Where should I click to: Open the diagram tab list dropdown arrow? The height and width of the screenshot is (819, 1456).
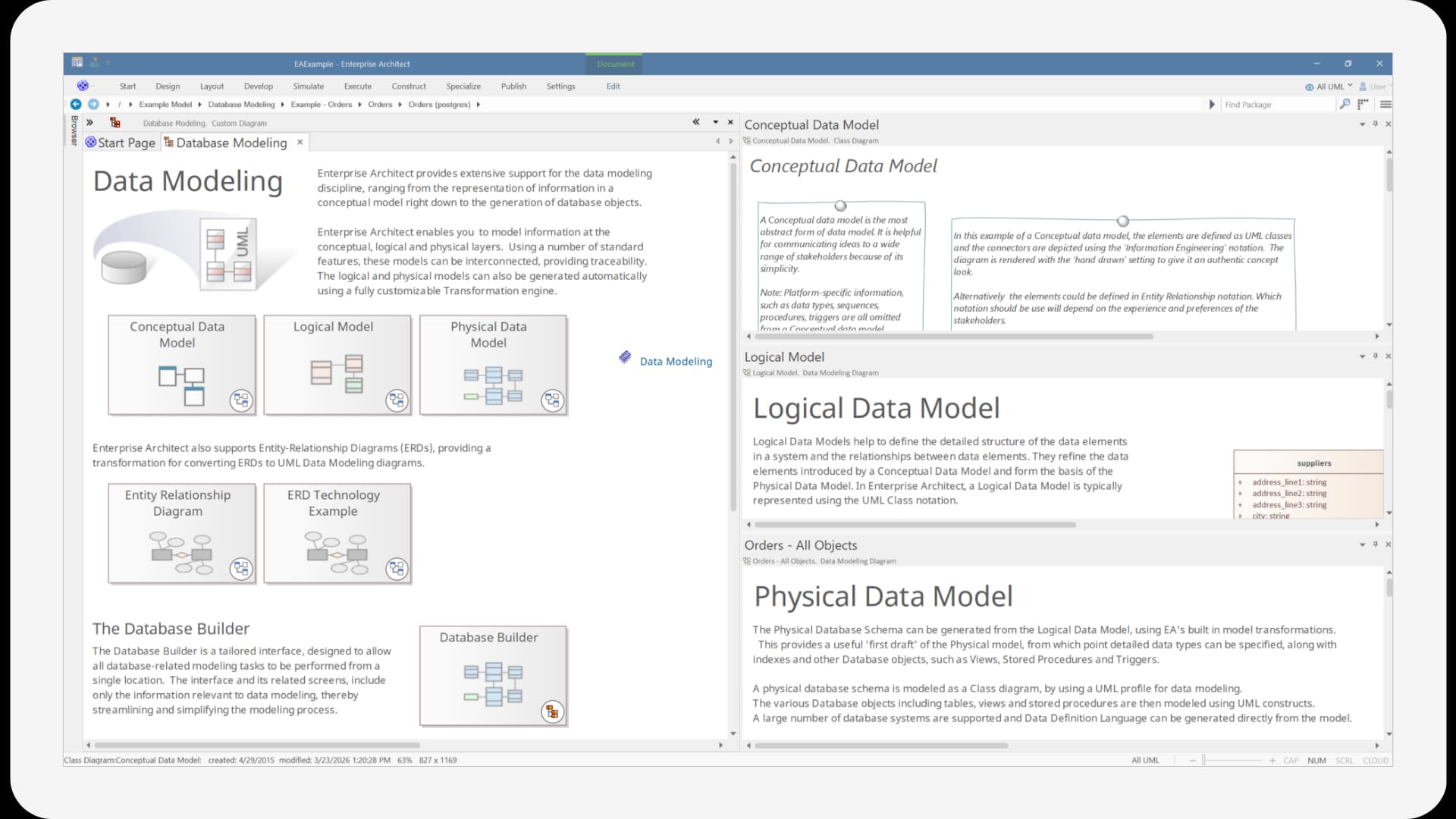[715, 122]
